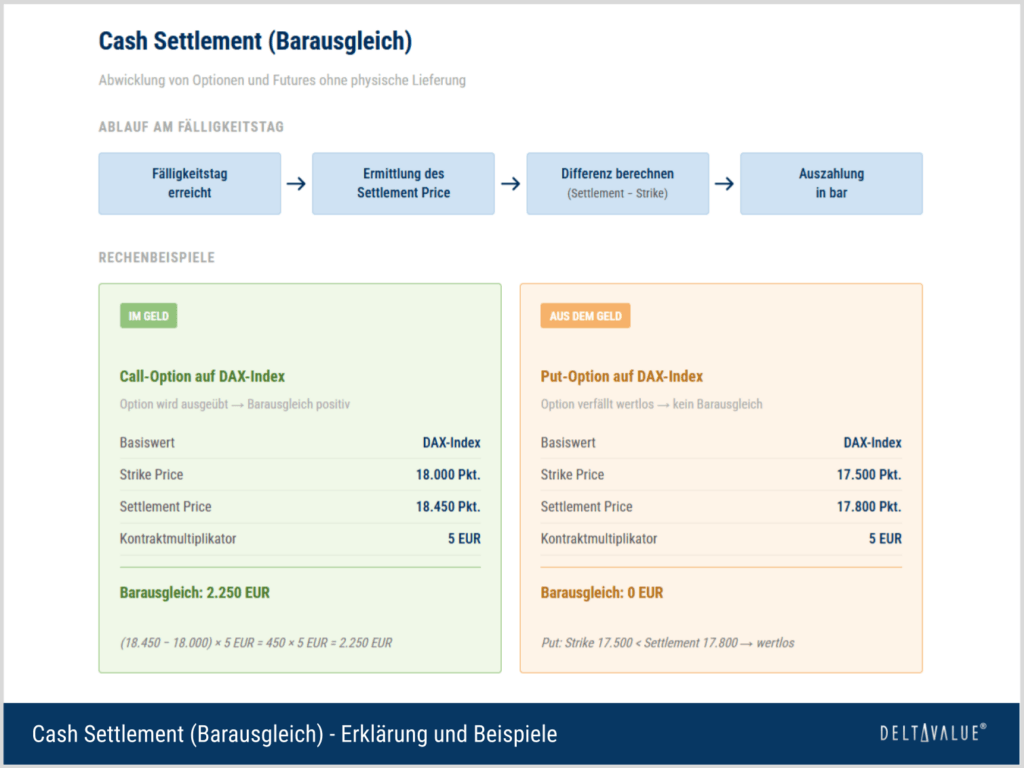Click the 17.500 Pkt. strike price value

pos(869,475)
